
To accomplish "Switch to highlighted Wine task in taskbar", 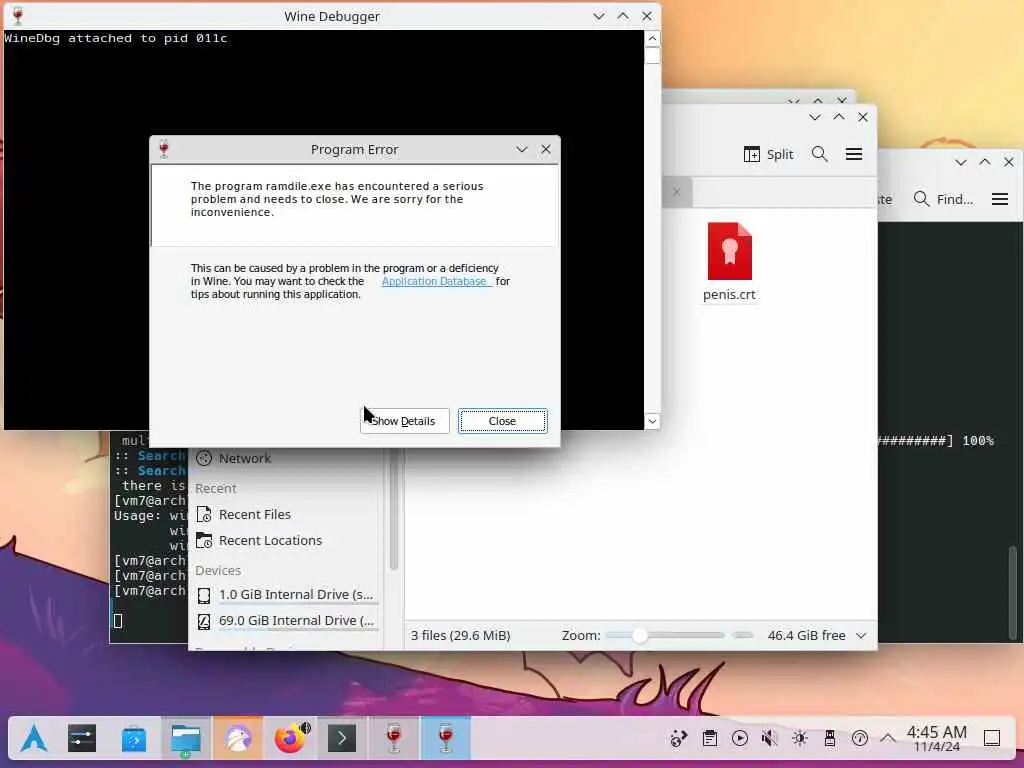I will pyautogui.click(x=446, y=739).
